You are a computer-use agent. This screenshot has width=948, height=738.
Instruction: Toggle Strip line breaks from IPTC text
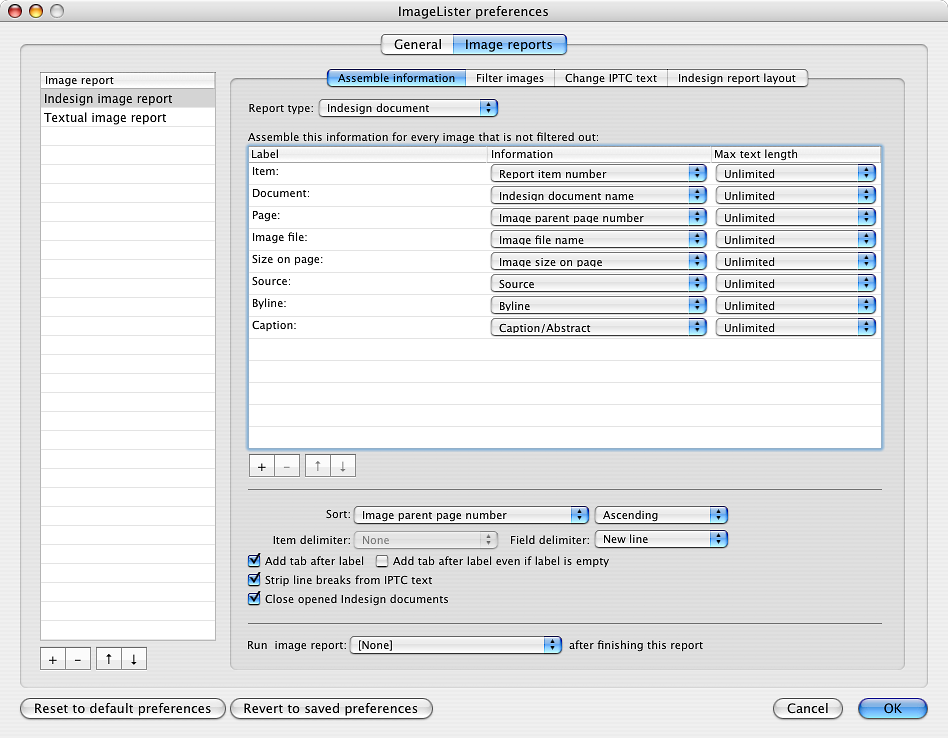click(255, 580)
